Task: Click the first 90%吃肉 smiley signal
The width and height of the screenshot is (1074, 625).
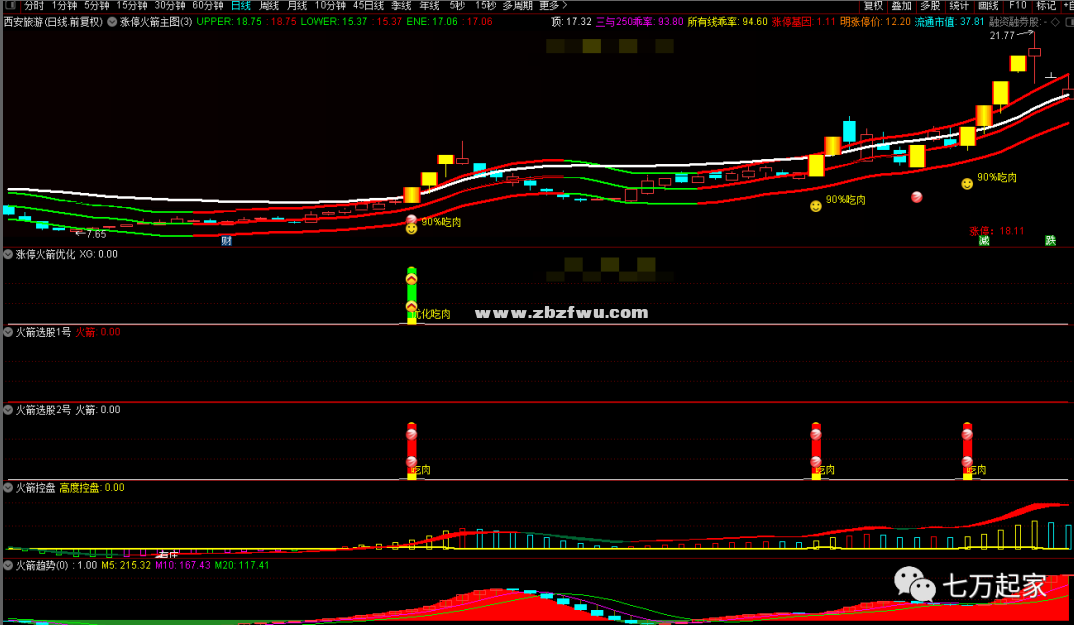Action: 411,228
